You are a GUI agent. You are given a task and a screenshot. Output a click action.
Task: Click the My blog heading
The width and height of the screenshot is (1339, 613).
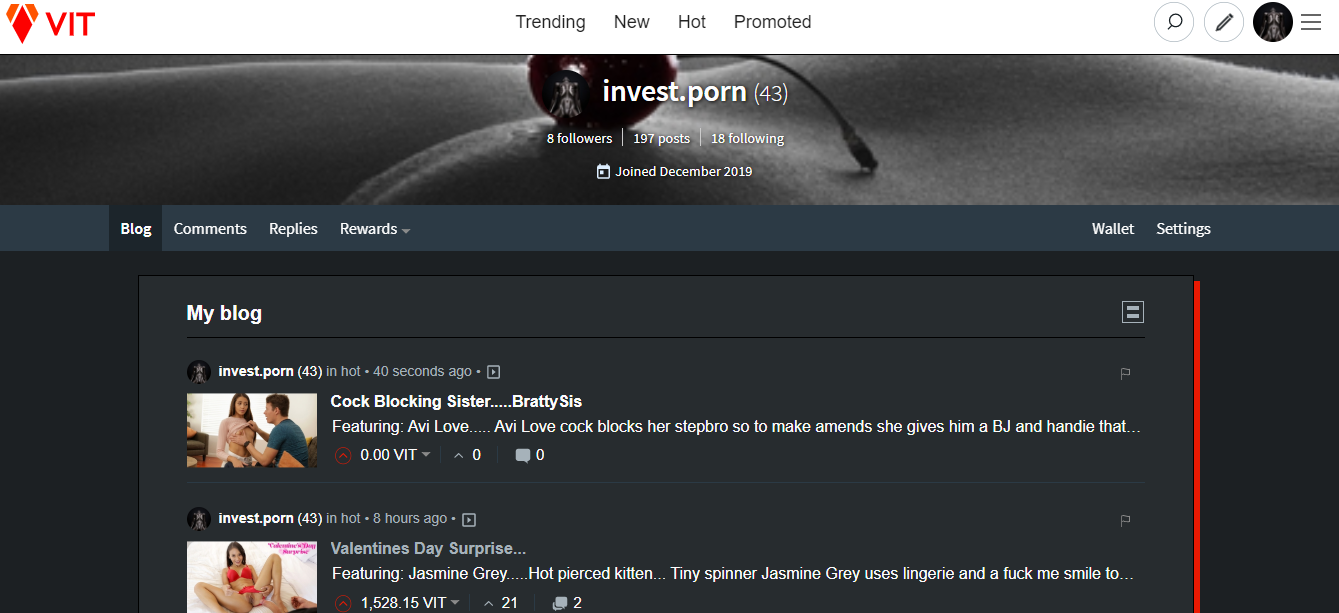pos(224,313)
